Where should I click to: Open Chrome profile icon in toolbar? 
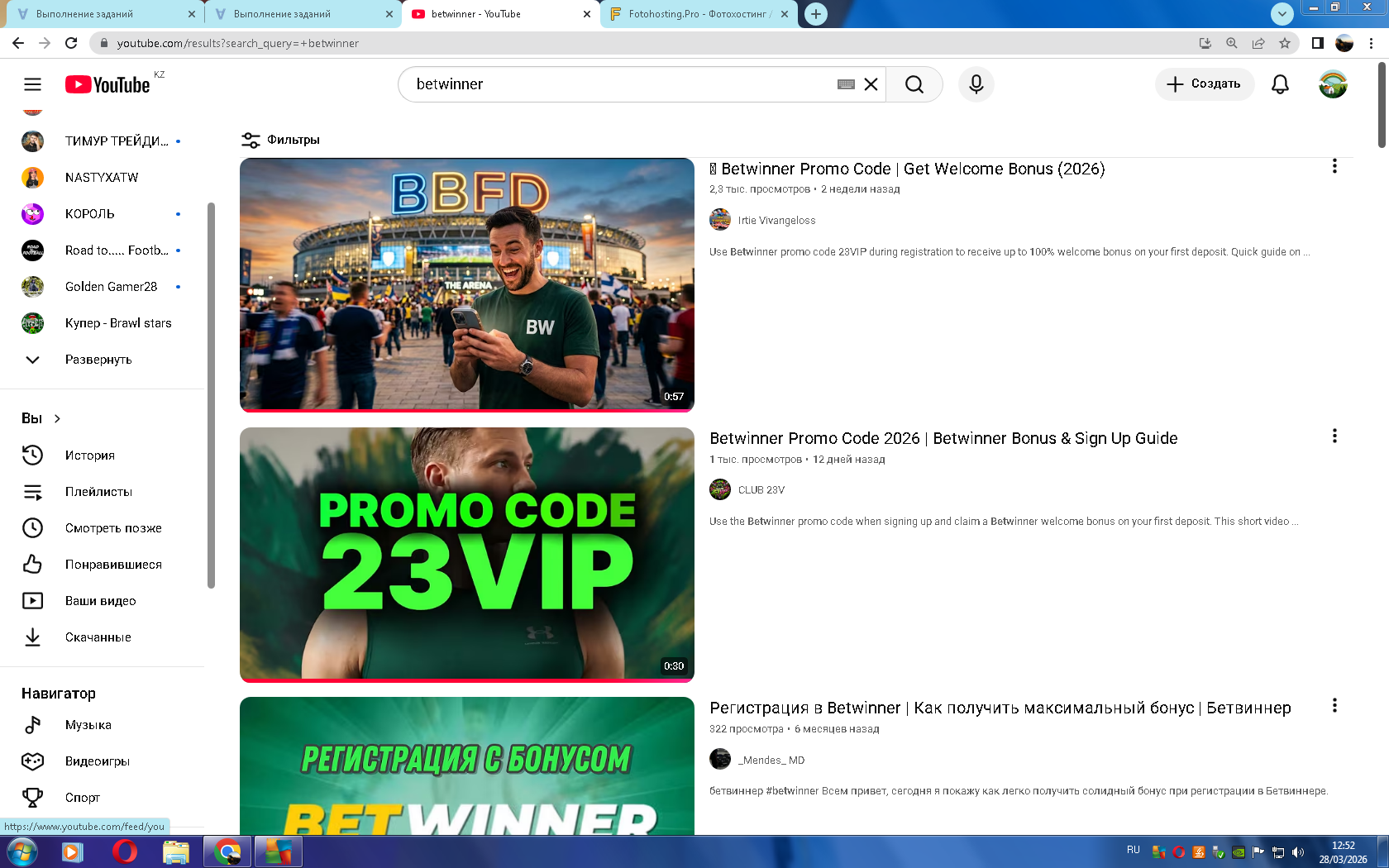pyautogui.click(x=1344, y=43)
